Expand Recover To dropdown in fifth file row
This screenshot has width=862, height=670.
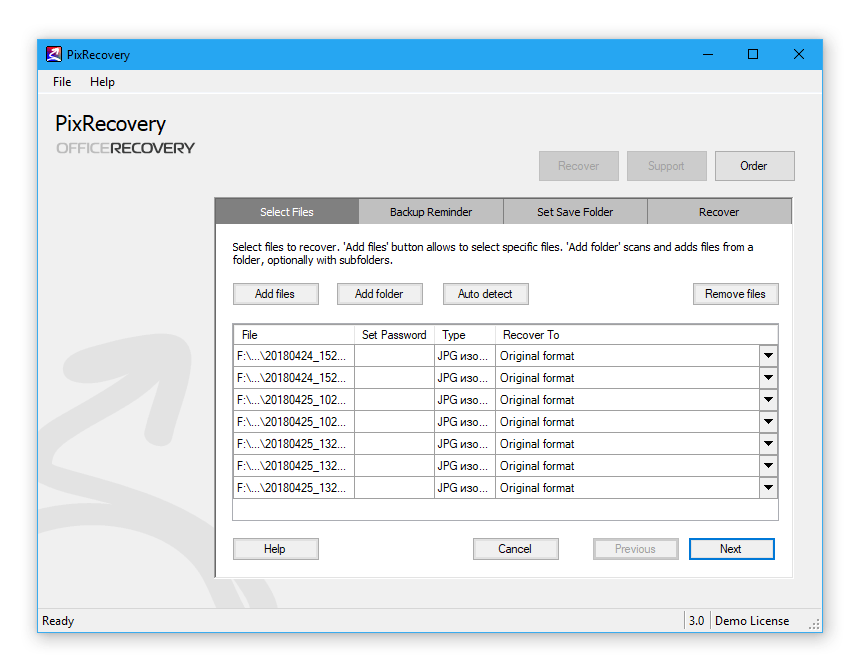point(768,444)
